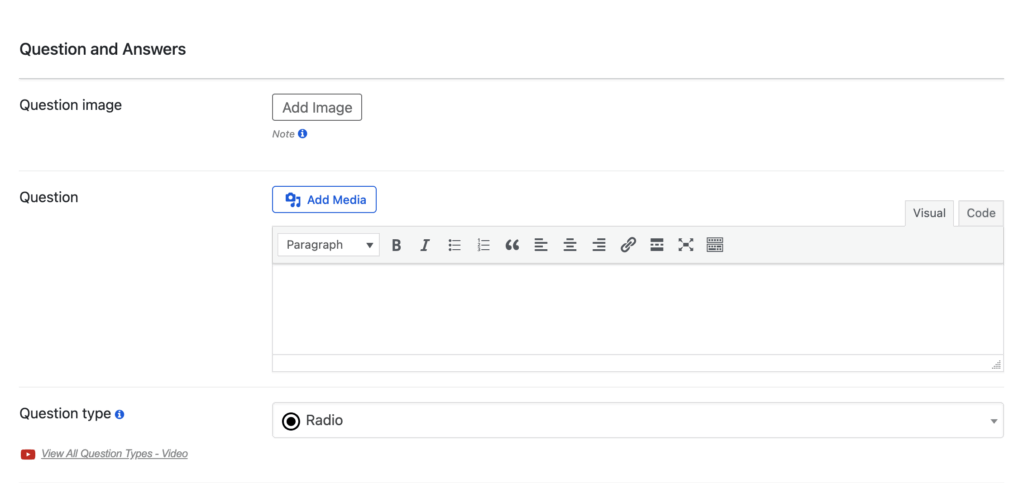Click the Add Image button

[317, 108]
